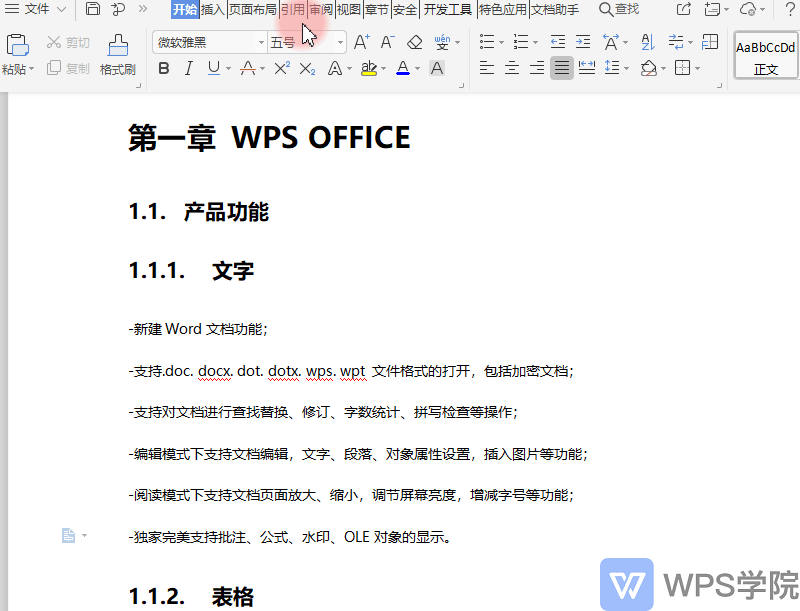Decrease font size with A- icon
The height and width of the screenshot is (611, 800).
tap(388, 42)
